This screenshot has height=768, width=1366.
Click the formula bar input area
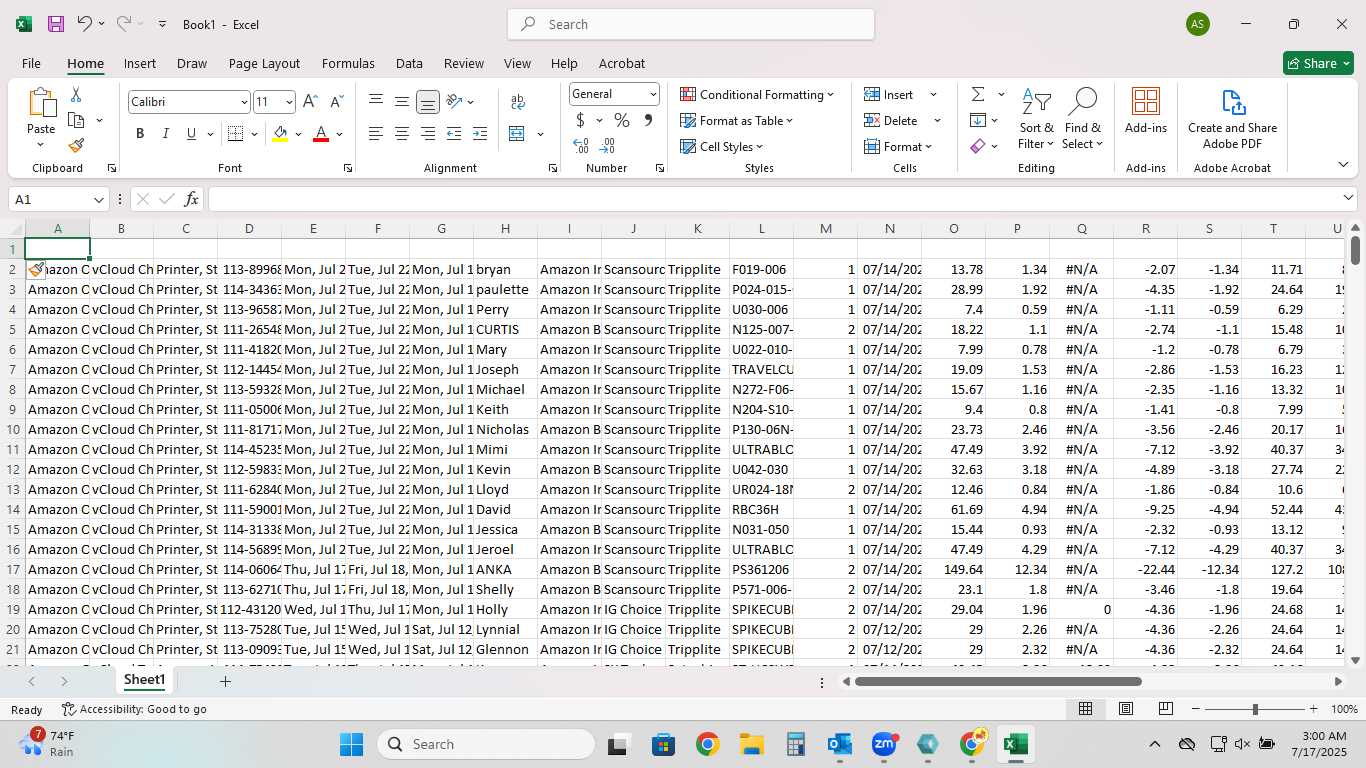(x=775, y=199)
